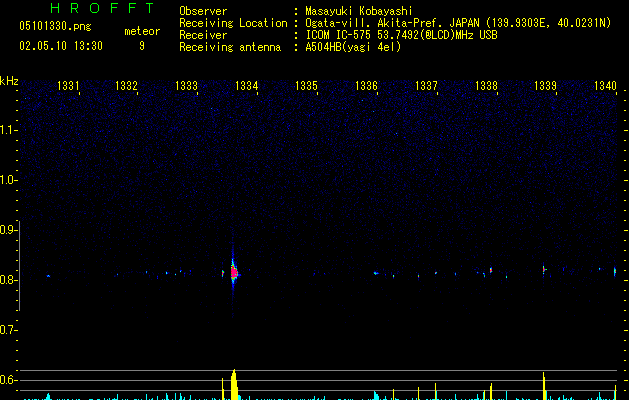This screenshot has height=400, width=629.
Task: Click time marker 1337
Action: pos(426,86)
